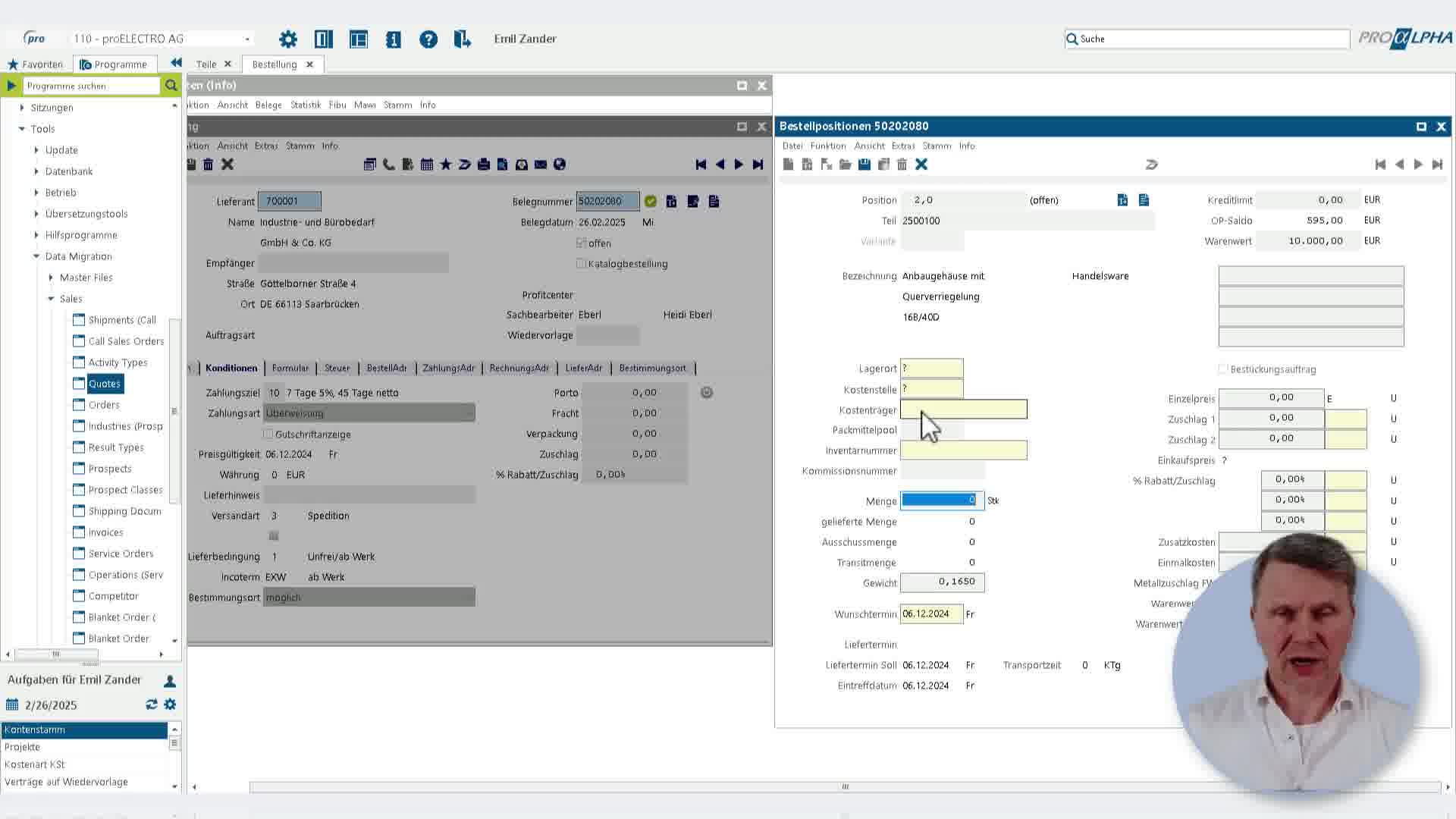Viewport: 1456px width, 819px height.
Task: Open the Quotes program in tree
Action: point(105,384)
